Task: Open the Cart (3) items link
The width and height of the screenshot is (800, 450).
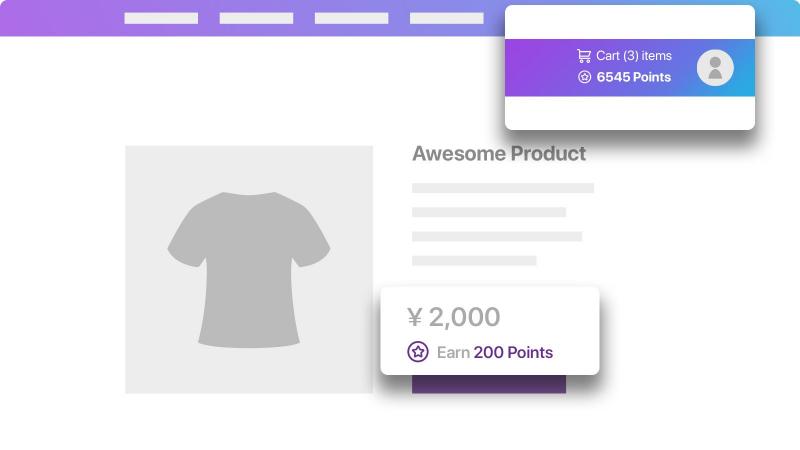Action: (634, 56)
